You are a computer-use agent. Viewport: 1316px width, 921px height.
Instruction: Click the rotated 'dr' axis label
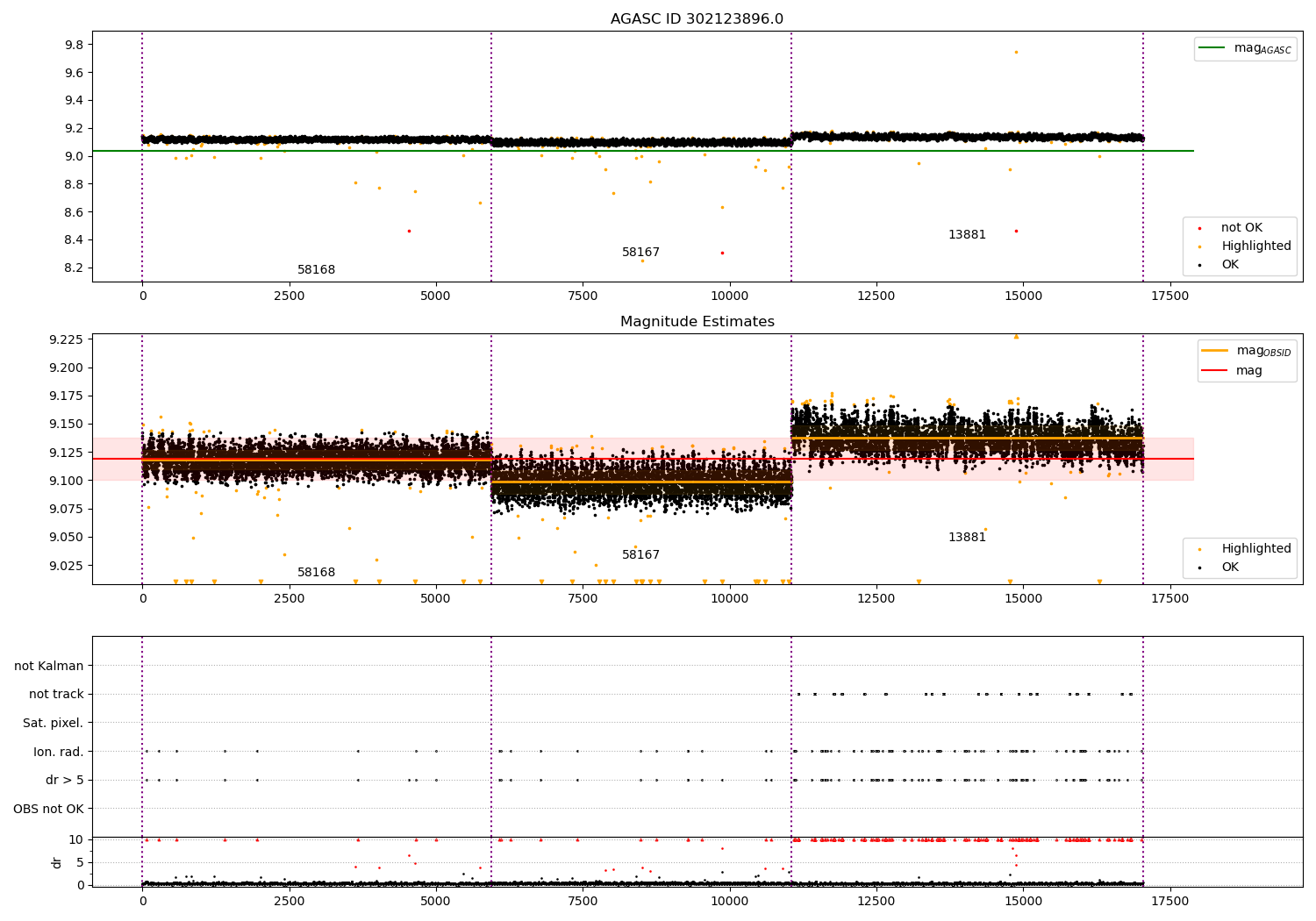[57, 862]
